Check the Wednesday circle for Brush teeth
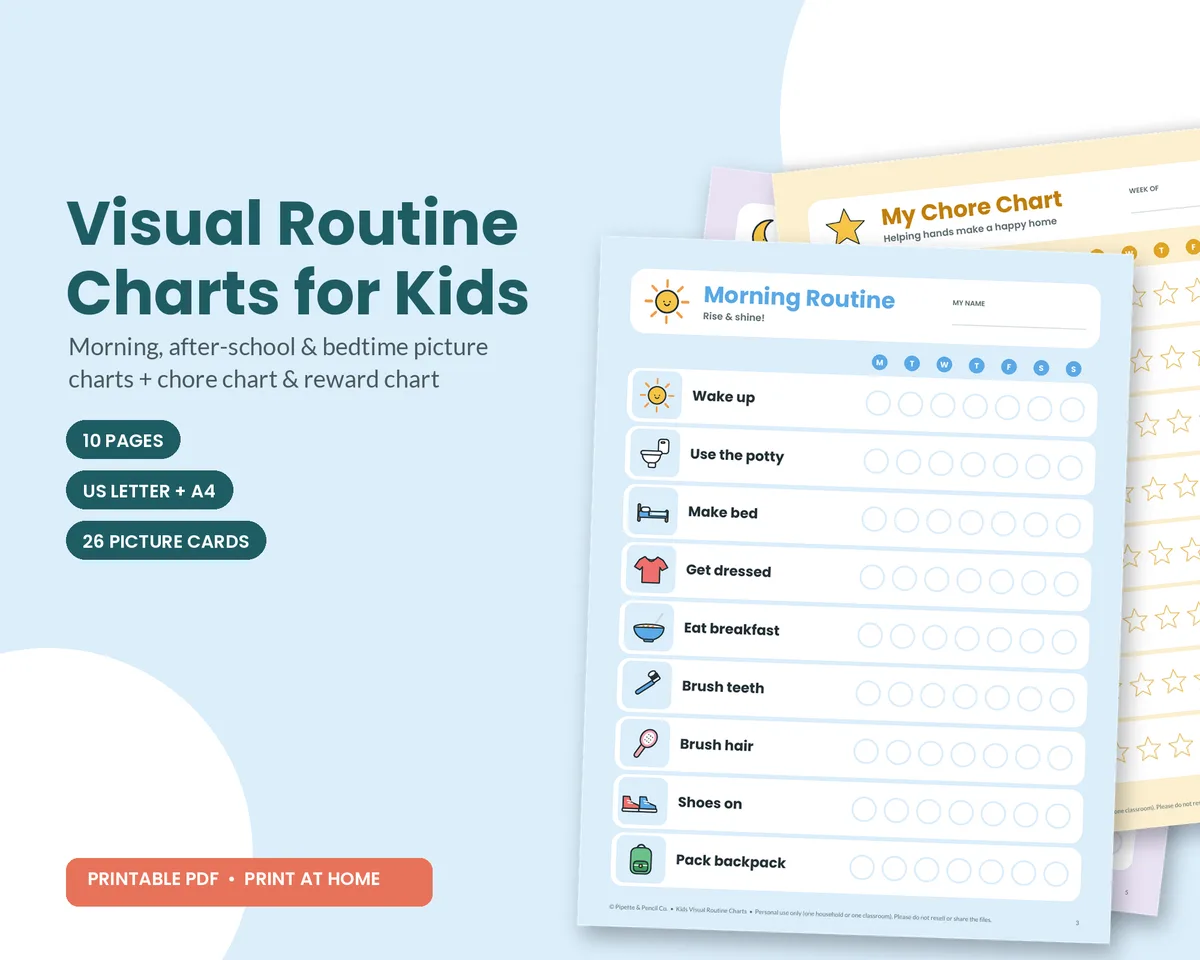Image resolution: width=1200 pixels, height=960 pixels. pos(932,695)
